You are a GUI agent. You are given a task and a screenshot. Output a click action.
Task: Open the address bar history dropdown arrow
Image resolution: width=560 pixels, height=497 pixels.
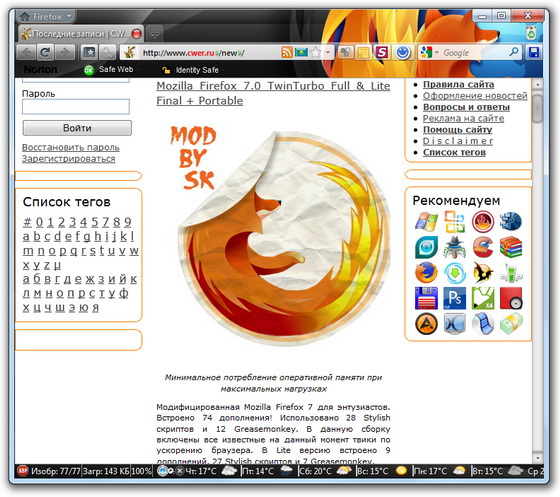click(x=328, y=53)
